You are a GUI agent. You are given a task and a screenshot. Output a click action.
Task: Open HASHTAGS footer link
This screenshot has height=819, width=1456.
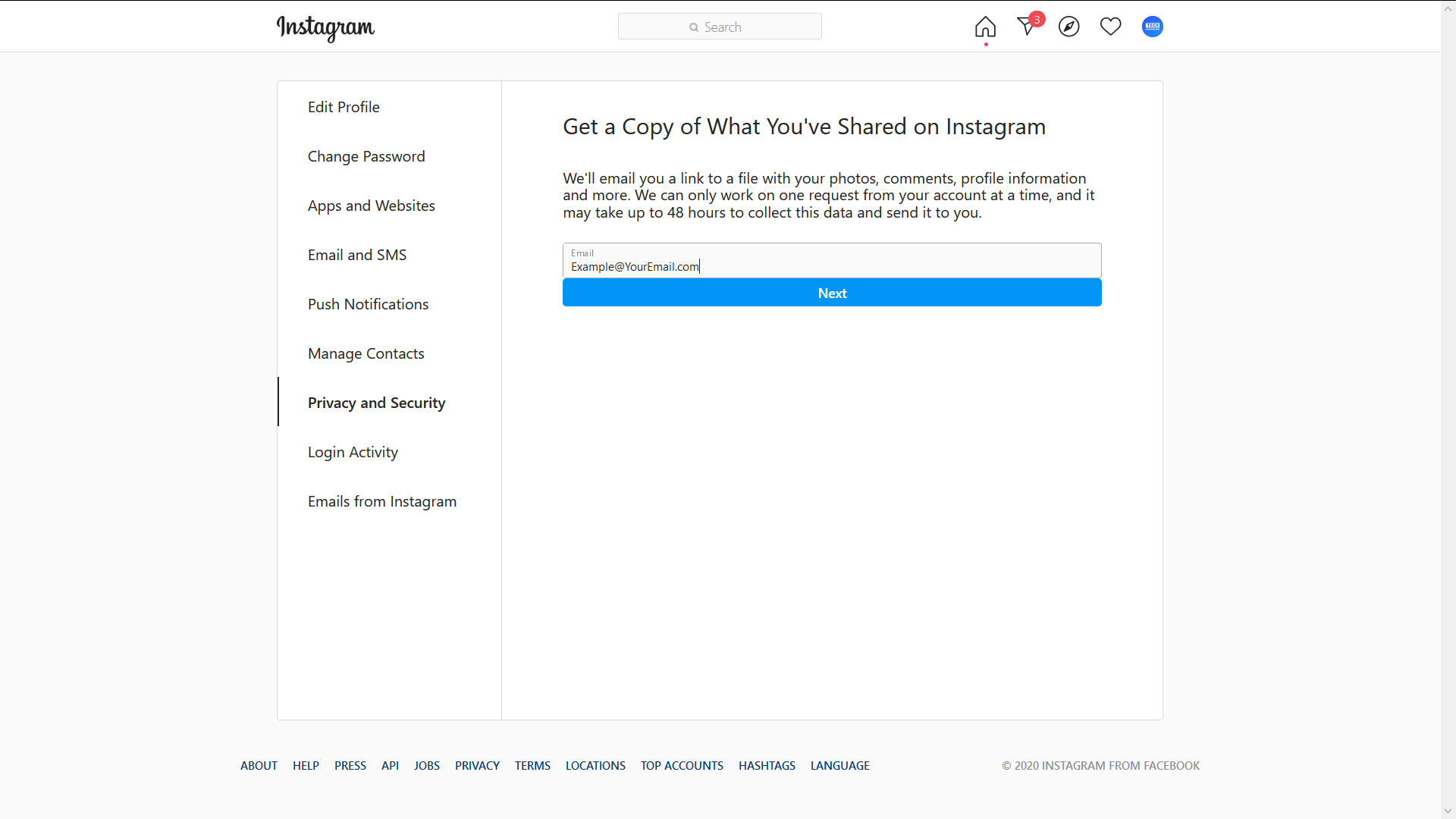(x=767, y=765)
